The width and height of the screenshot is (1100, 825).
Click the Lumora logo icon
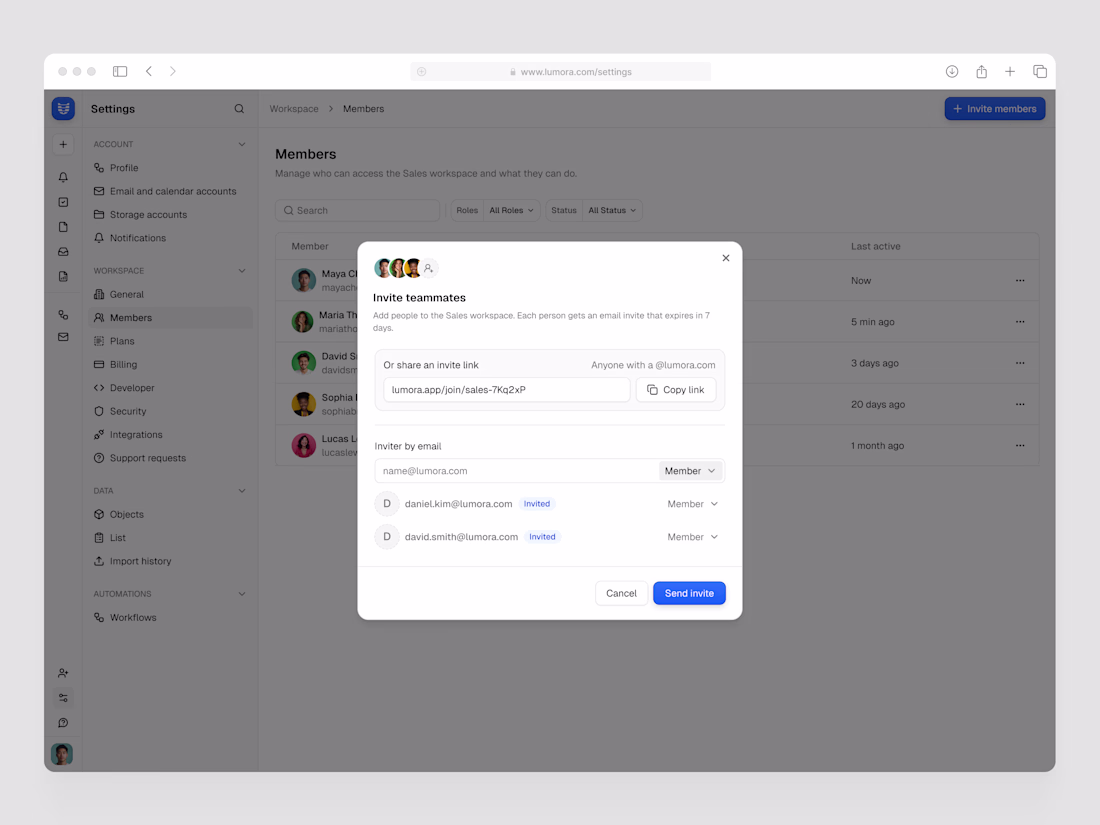click(63, 109)
